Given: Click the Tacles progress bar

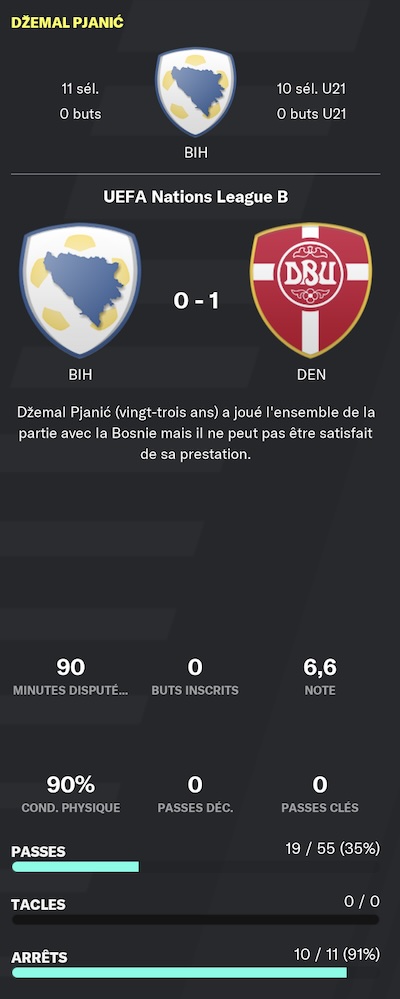Looking at the screenshot, I should point(196,919).
